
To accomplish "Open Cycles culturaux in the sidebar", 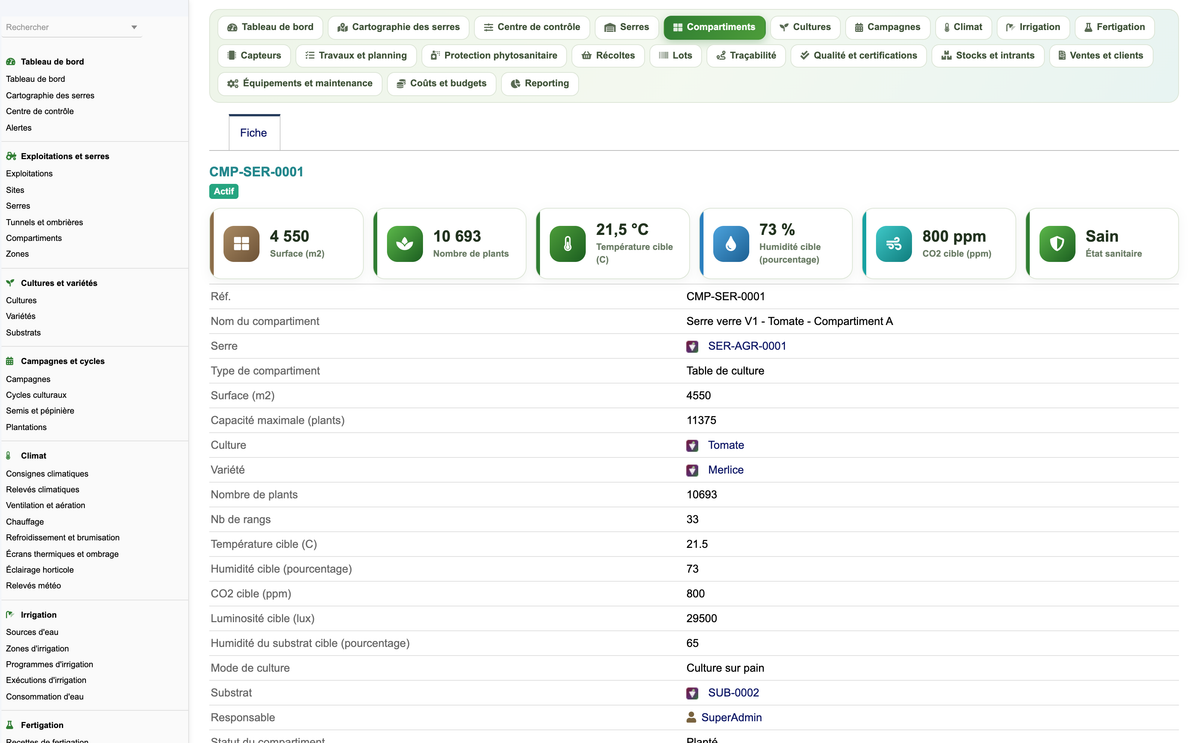I will (x=36, y=395).
